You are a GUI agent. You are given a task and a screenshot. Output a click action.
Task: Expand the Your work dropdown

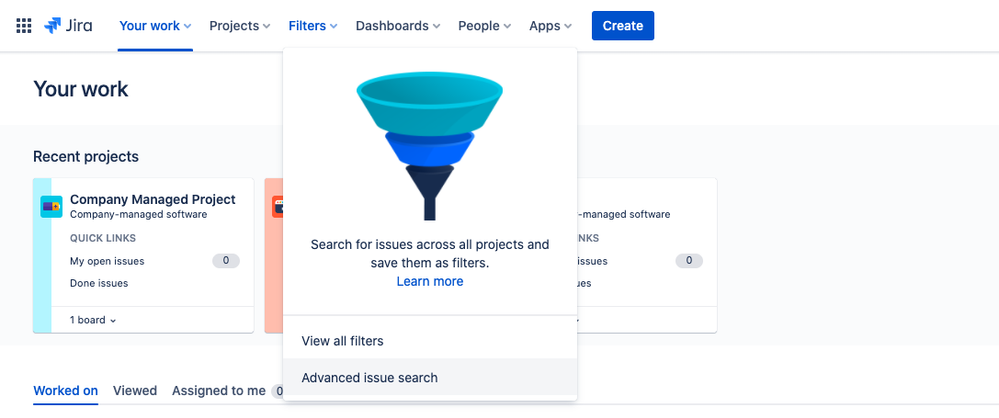[155, 25]
